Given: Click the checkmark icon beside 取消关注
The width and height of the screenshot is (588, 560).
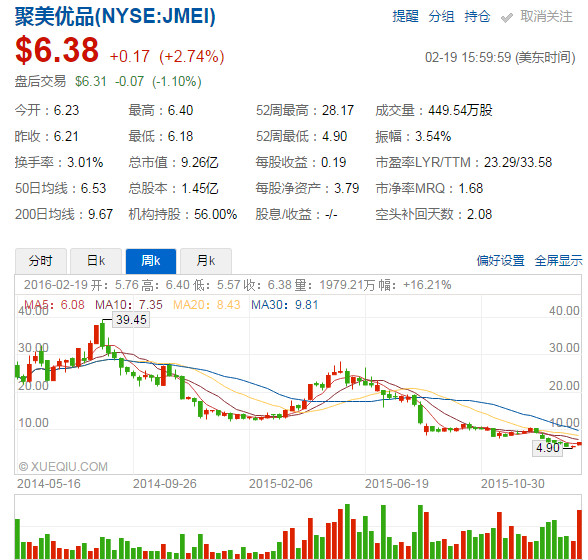Looking at the screenshot, I should (x=507, y=18).
